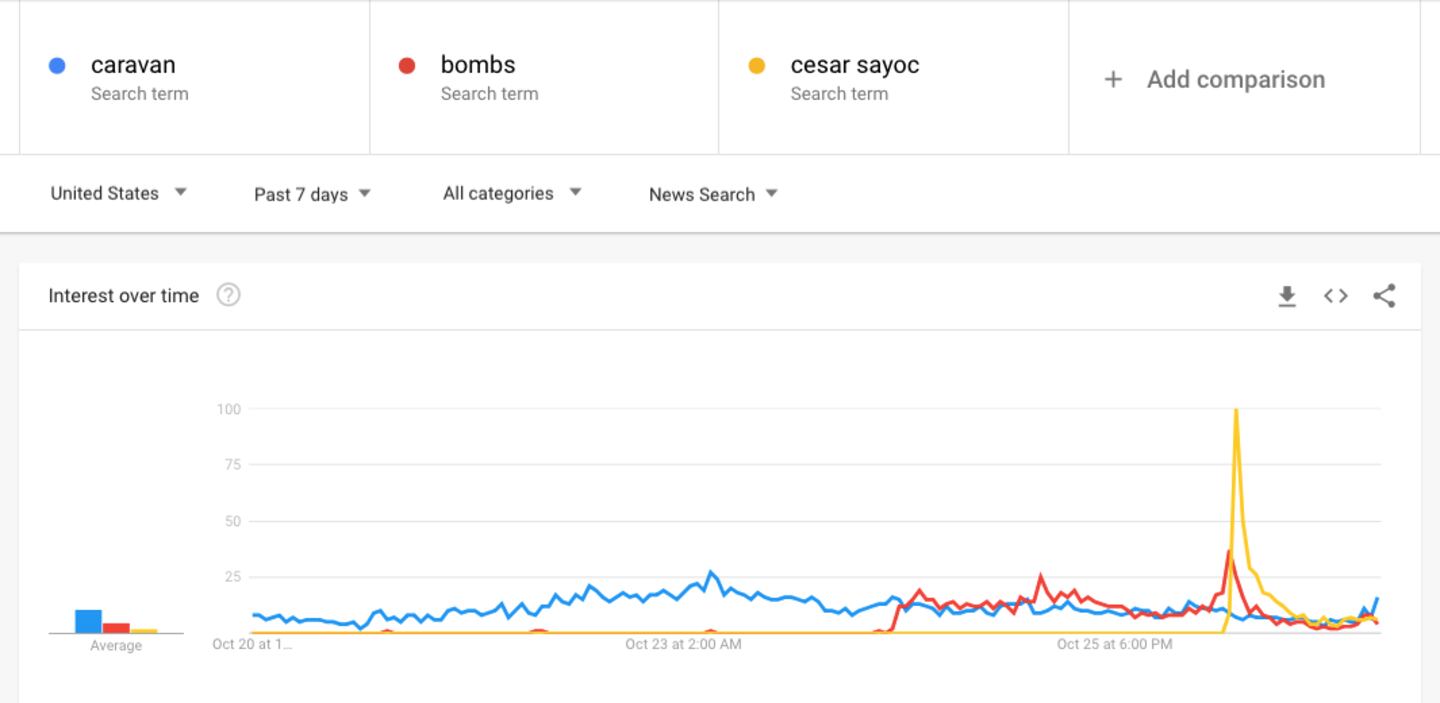Click the plus icon for adding a comparison
Image resolution: width=1440 pixels, height=703 pixels.
click(x=1113, y=79)
